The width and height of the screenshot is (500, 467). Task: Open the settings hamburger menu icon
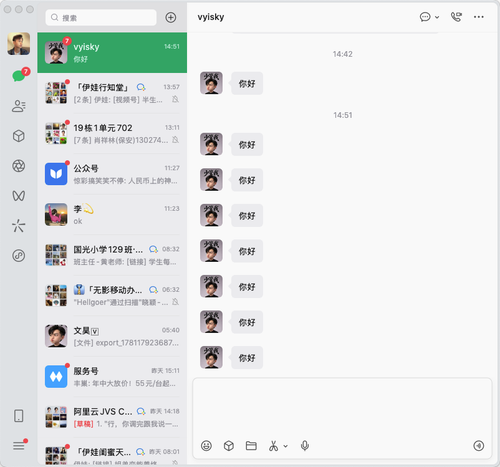[19, 446]
